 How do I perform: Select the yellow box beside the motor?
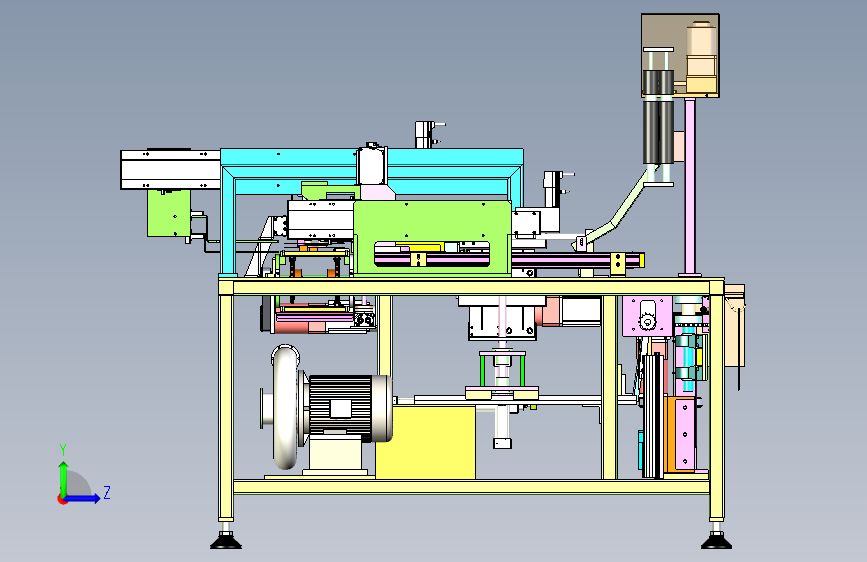point(425,441)
